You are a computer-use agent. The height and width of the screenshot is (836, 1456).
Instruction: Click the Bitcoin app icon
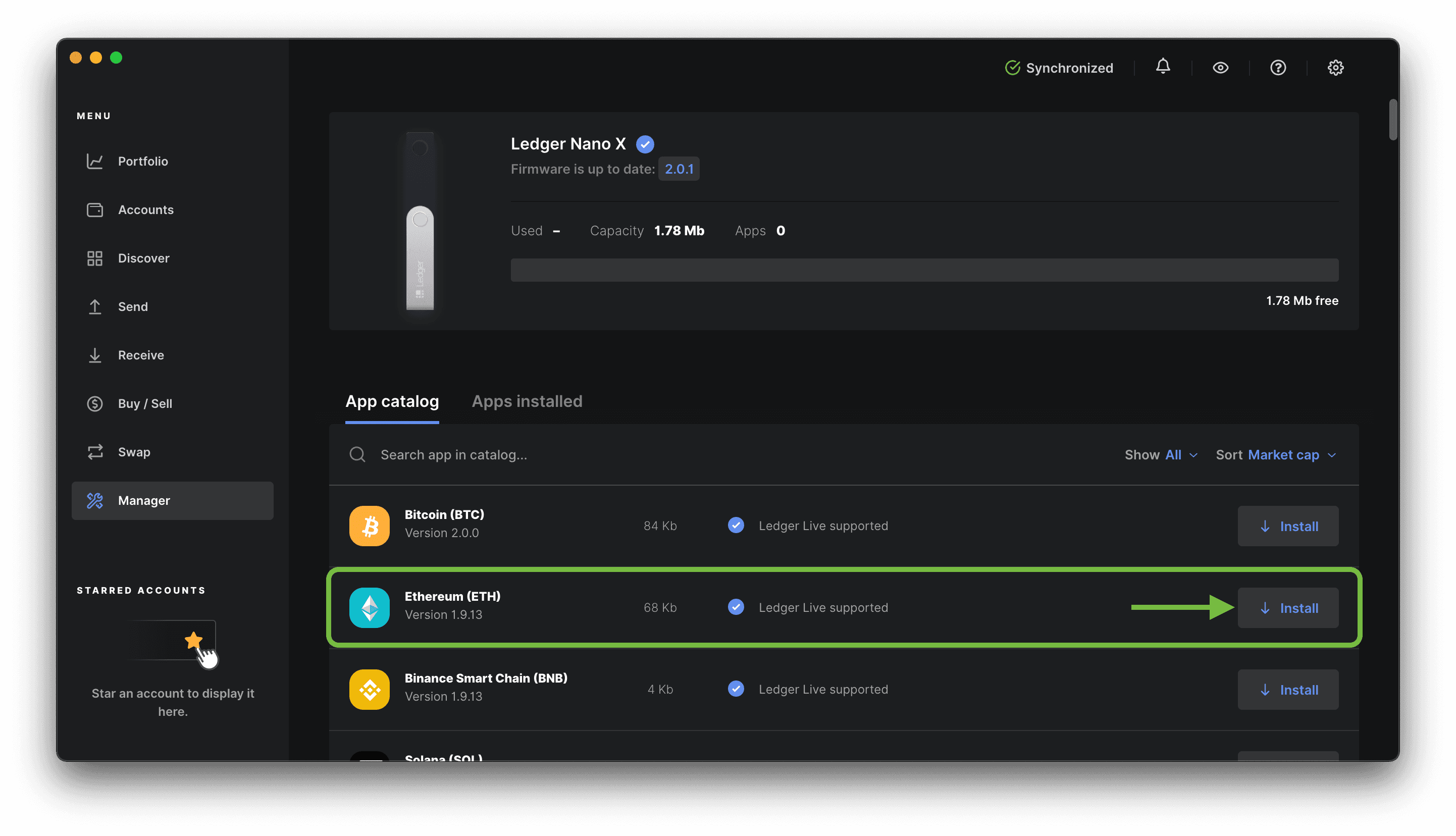coord(369,526)
